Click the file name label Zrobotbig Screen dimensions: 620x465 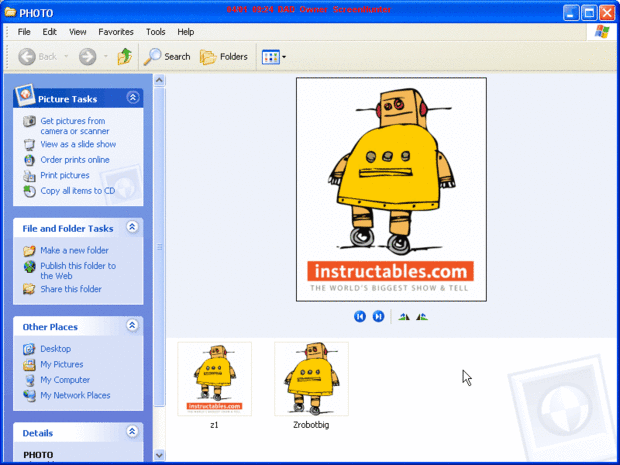click(311, 425)
